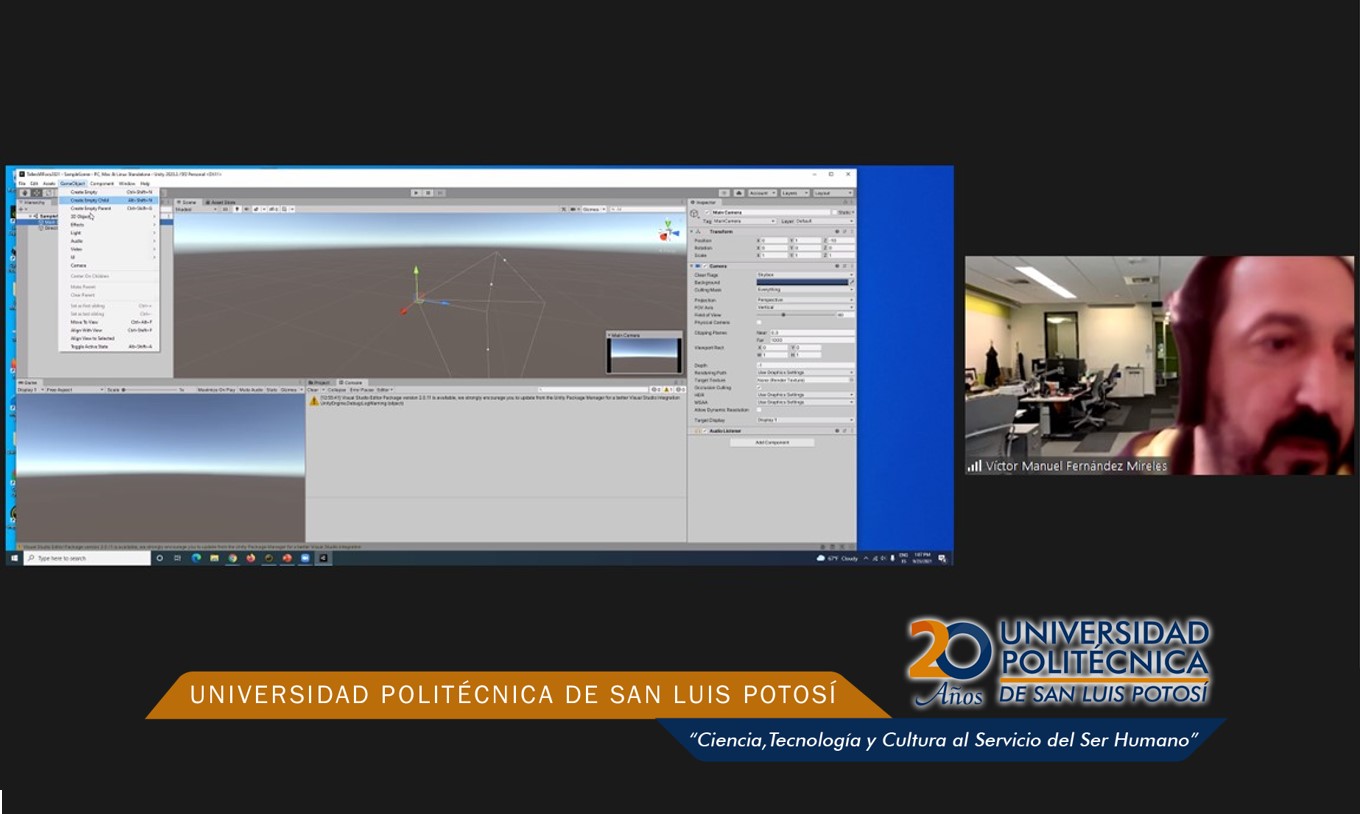Open the cloud services icon in toolbar
The height and width of the screenshot is (814, 1360).
738,192
